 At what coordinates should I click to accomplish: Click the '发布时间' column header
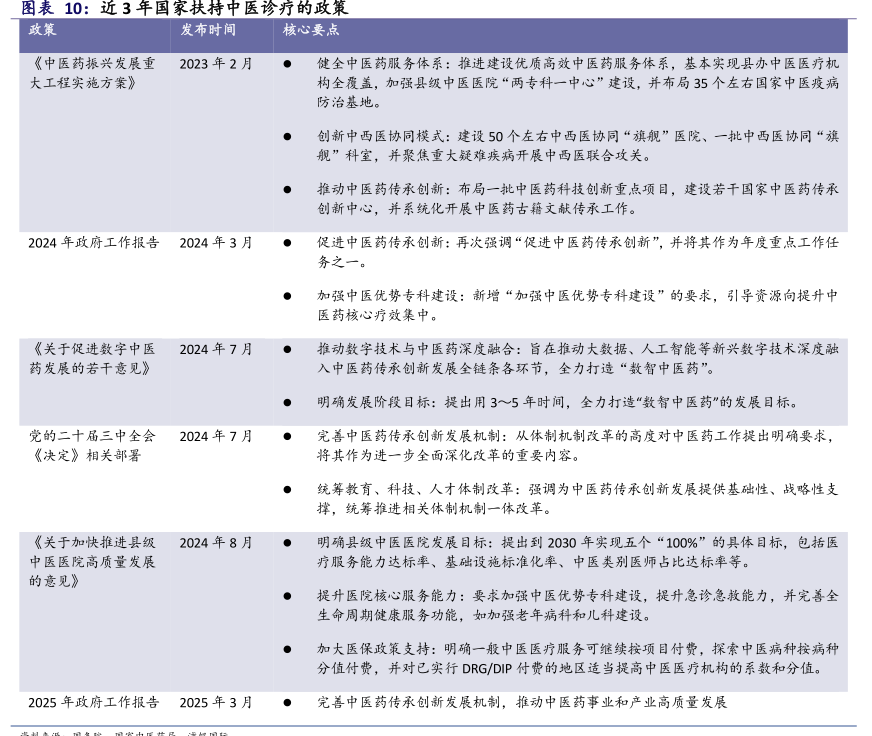pyautogui.click(x=208, y=30)
